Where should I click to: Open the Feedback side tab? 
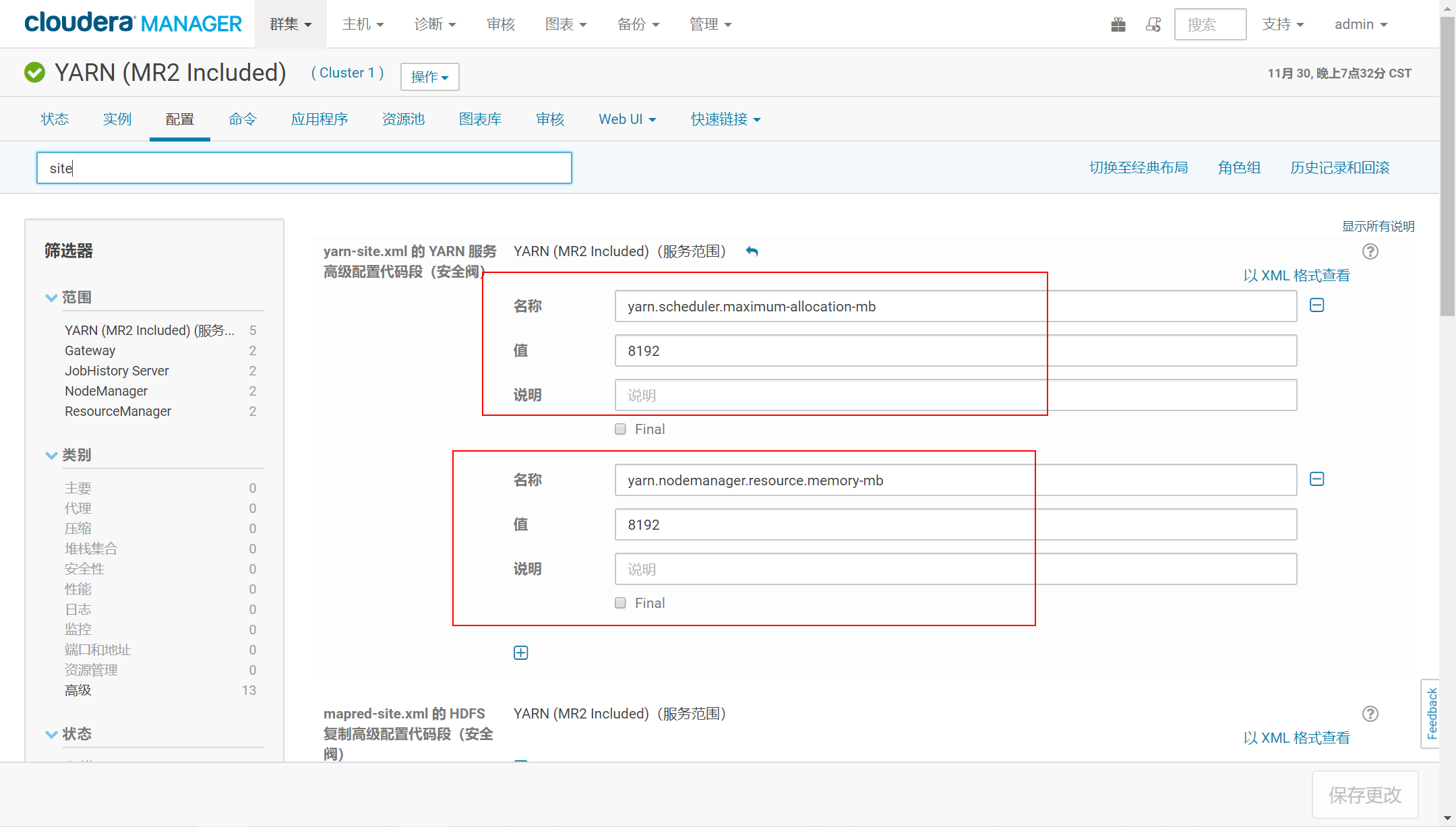1431,714
